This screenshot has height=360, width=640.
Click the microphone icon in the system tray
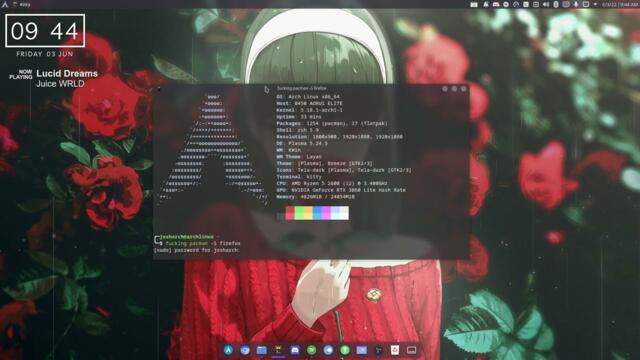pos(576,4)
